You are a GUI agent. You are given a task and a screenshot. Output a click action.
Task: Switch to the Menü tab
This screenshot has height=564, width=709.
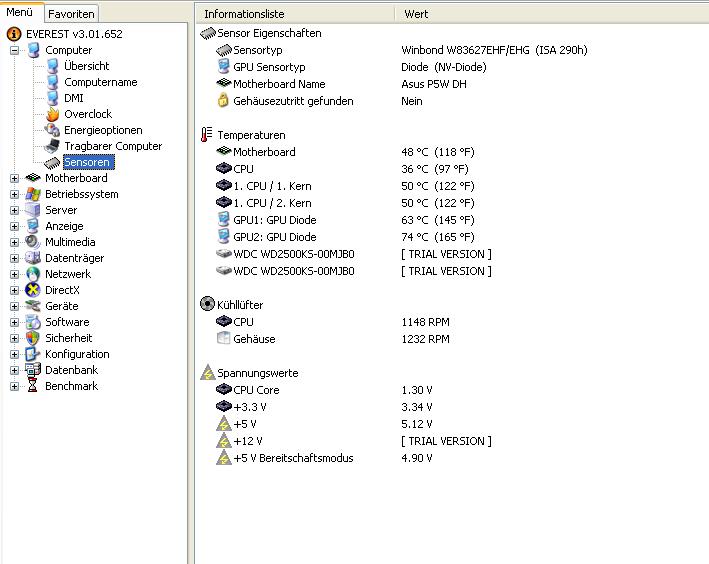point(20,12)
